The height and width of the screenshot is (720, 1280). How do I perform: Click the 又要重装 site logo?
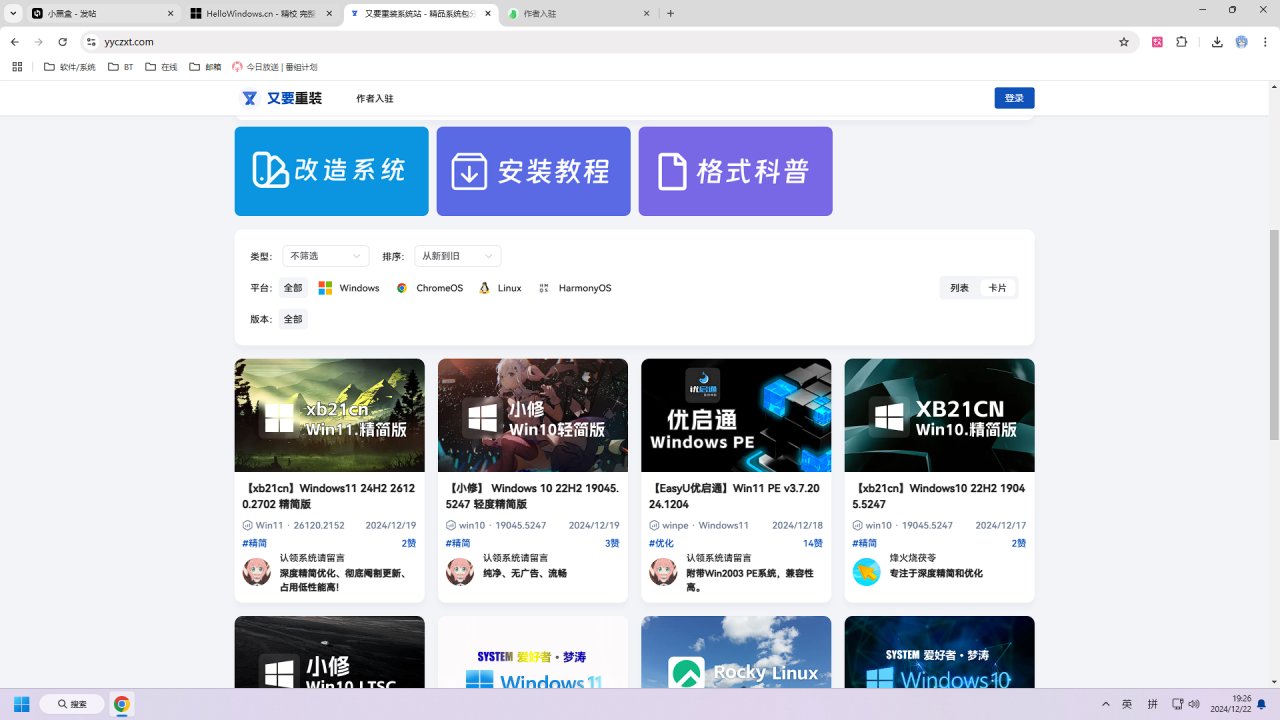coord(282,98)
